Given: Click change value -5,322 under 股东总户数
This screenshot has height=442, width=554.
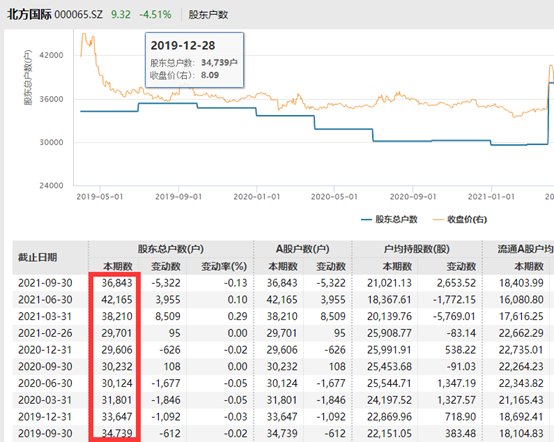Looking at the screenshot, I should coord(166,283).
